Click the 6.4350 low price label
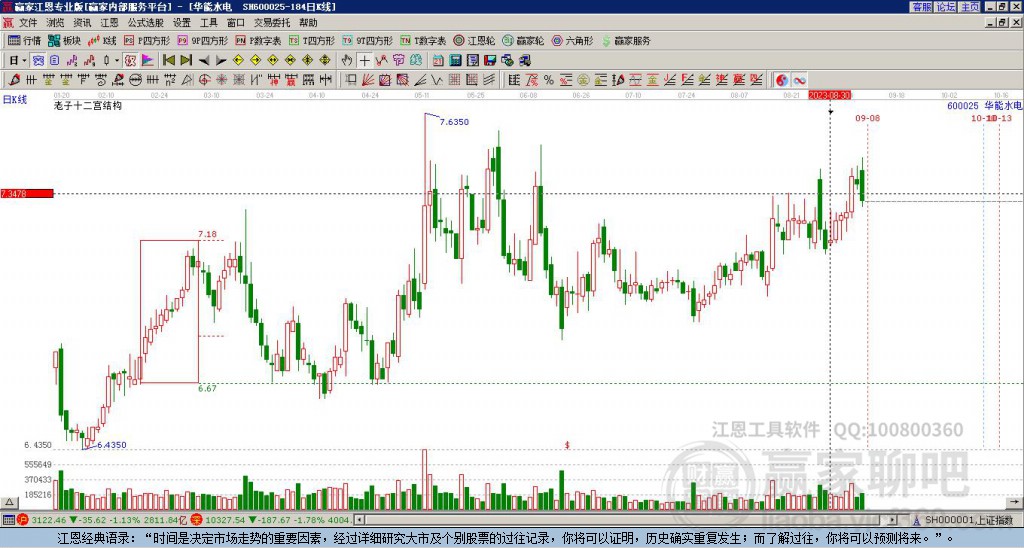The image size is (1024, 548). (112, 445)
